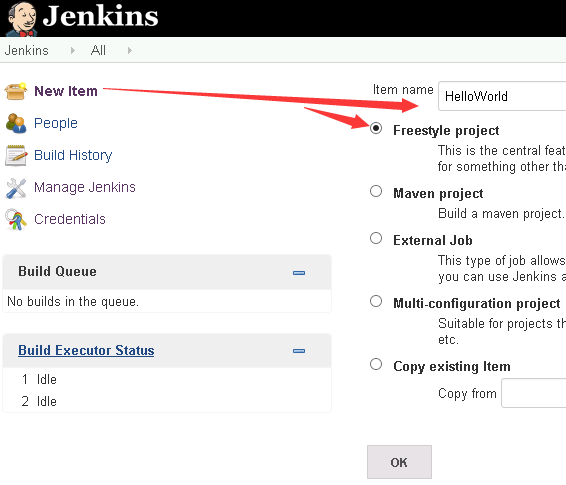Open Manage Jenkins link
The height and width of the screenshot is (485, 566).
tap(85, 187)
